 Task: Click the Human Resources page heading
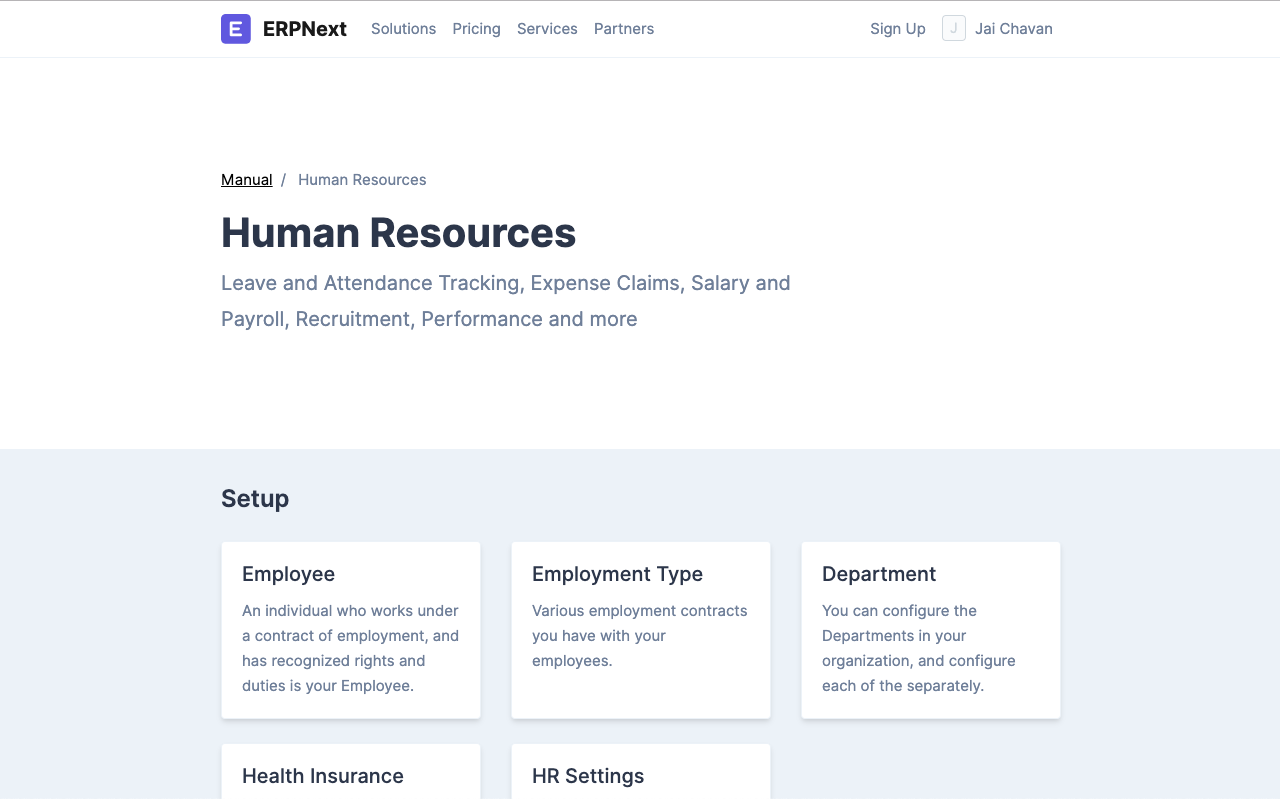point(398,233)
